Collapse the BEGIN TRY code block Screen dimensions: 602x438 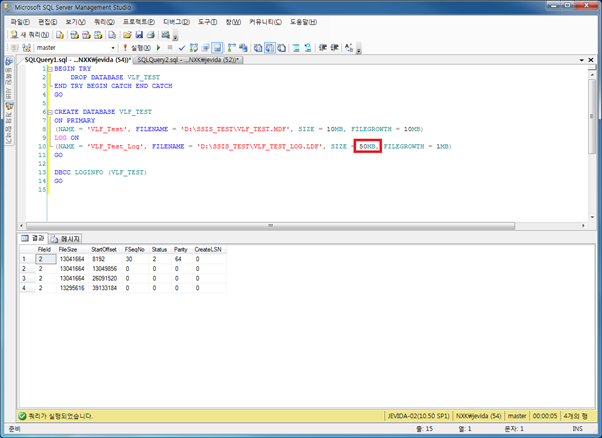click(50, 69)
